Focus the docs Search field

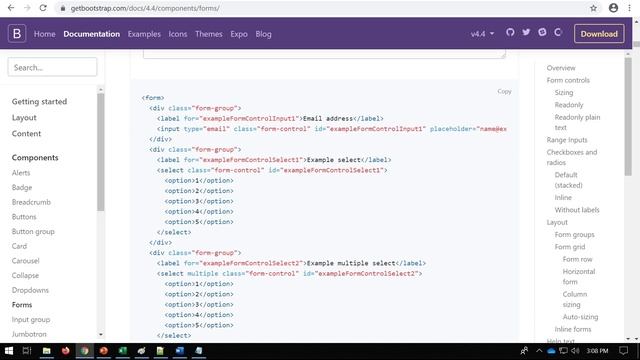[x=52, y=67]
